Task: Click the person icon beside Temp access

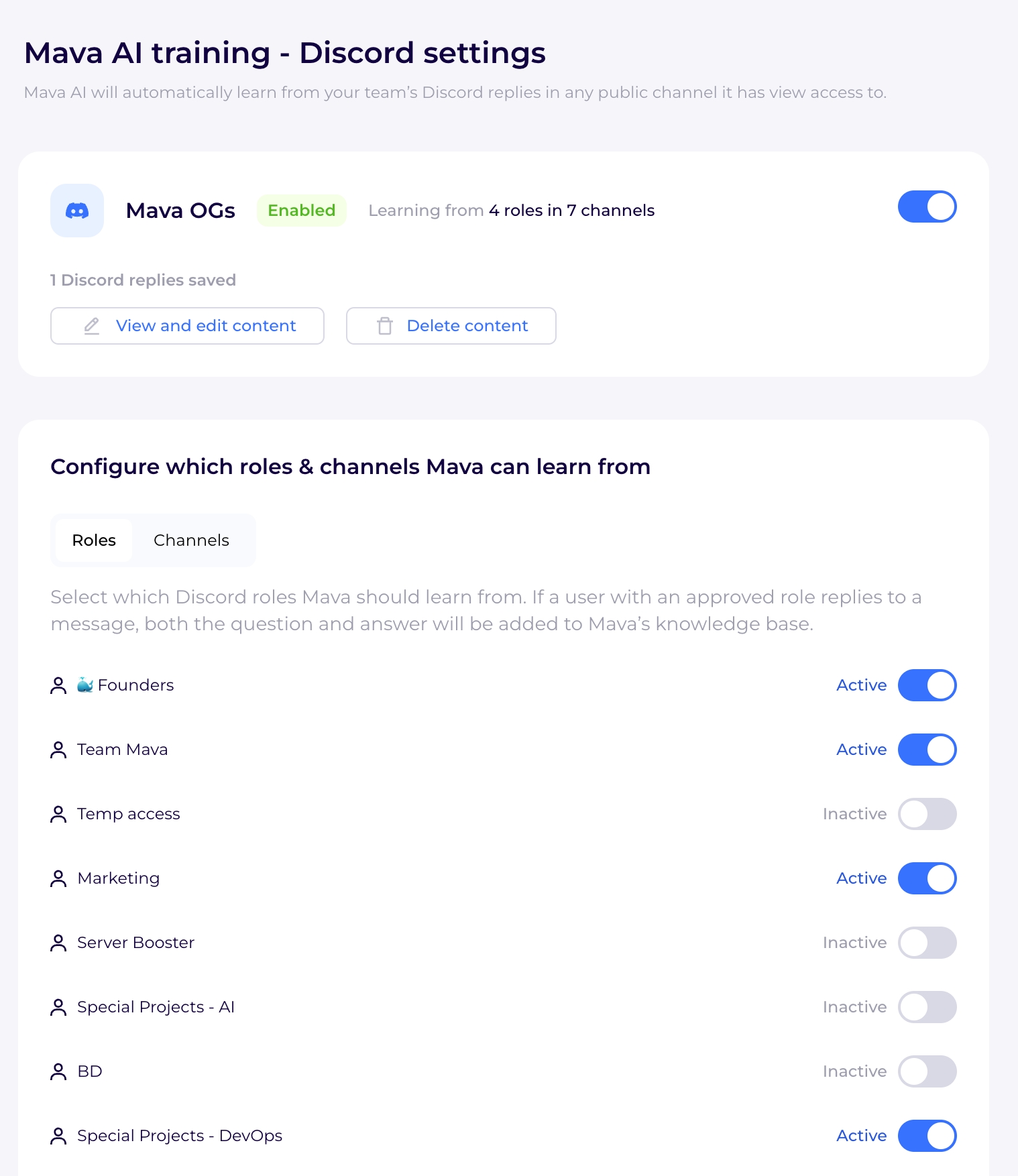Action: tap(58, 814)
